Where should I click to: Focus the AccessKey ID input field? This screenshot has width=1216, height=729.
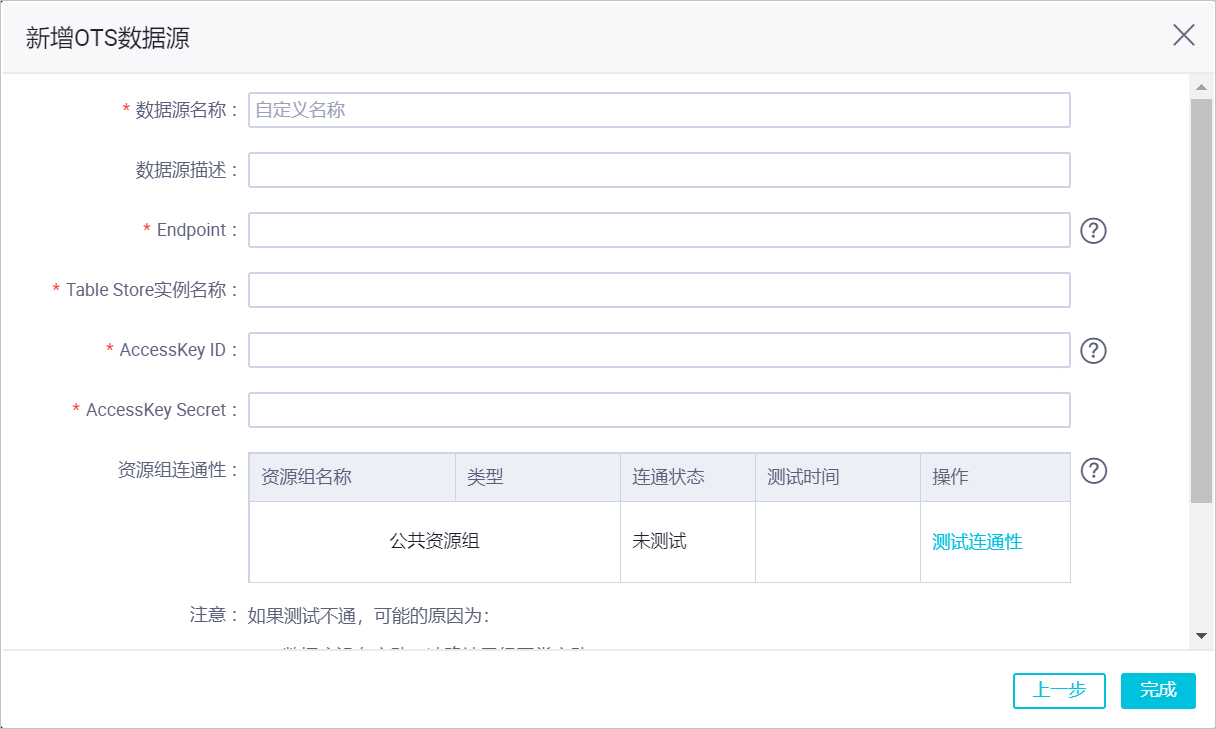659,350
